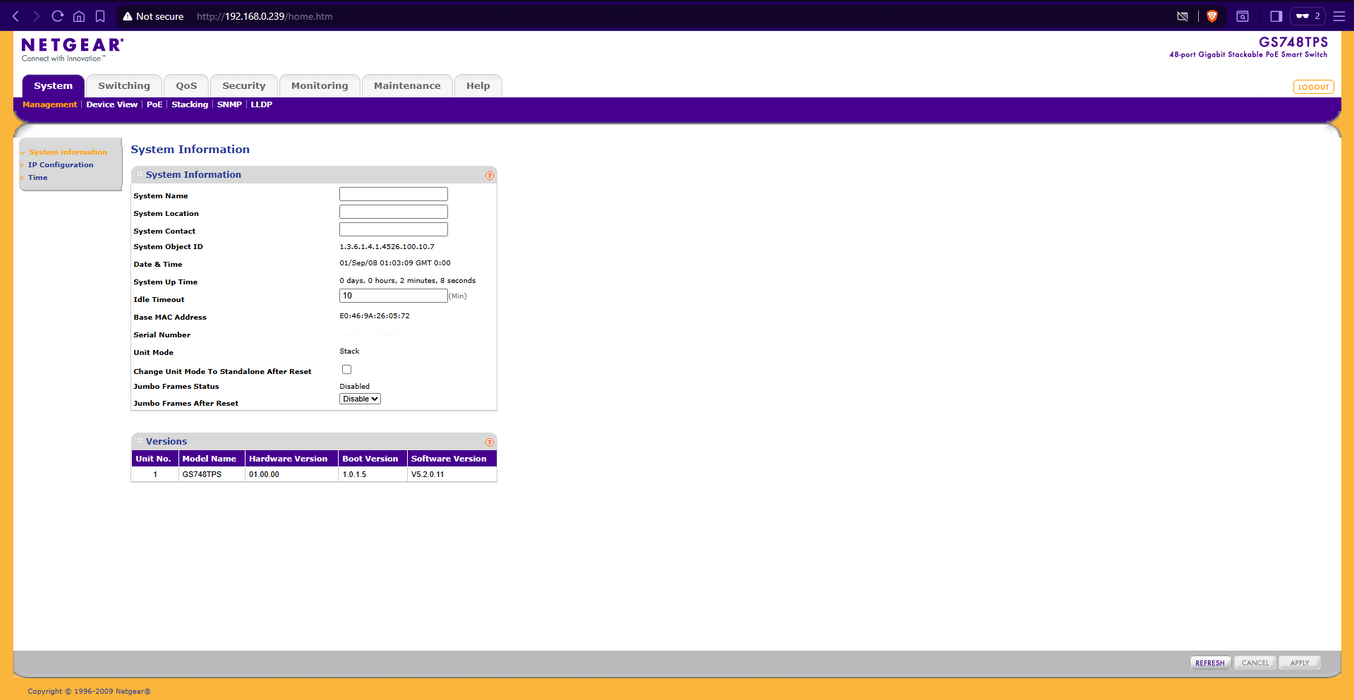Expand the IP Configuration sidebar item

pos(60,165)
